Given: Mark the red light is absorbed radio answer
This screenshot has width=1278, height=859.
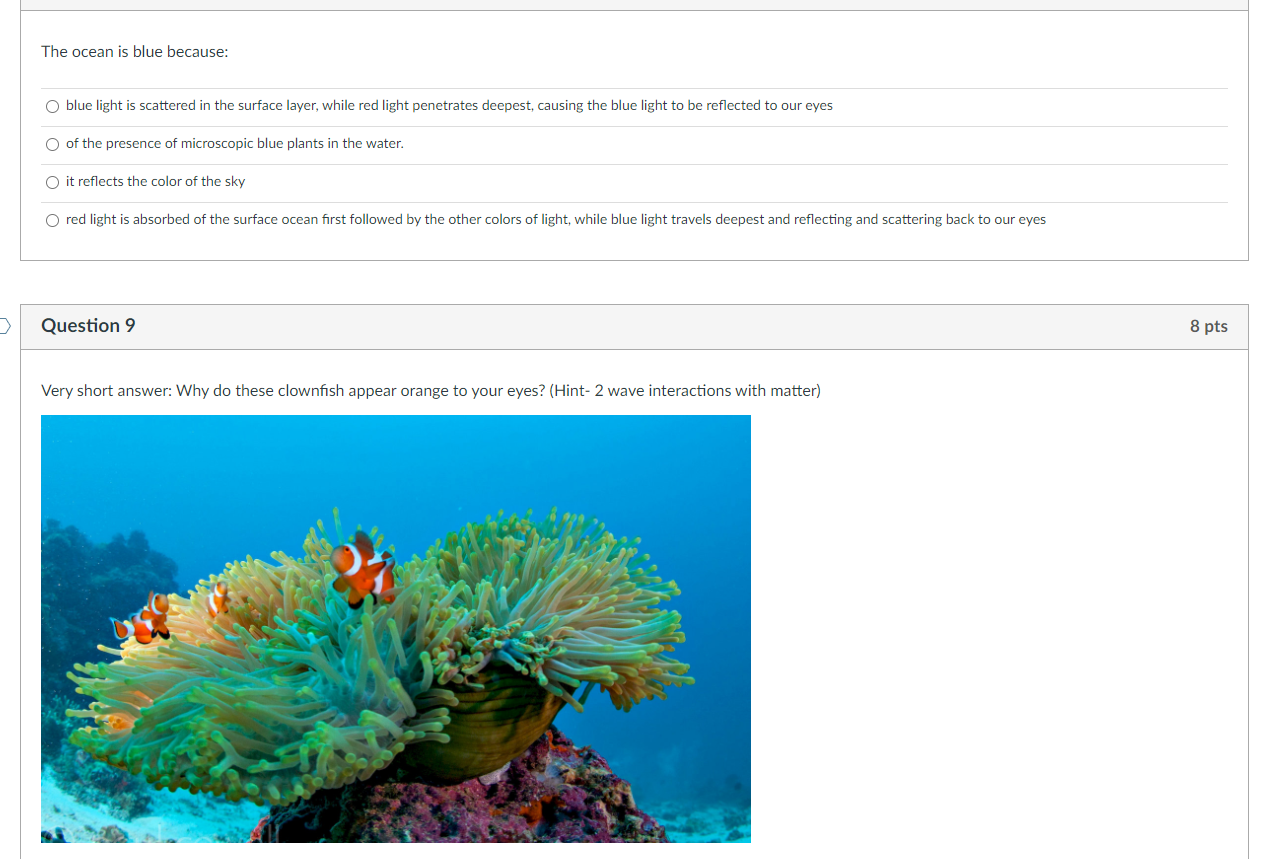Looking at the screenshot, I should point(52,220).
